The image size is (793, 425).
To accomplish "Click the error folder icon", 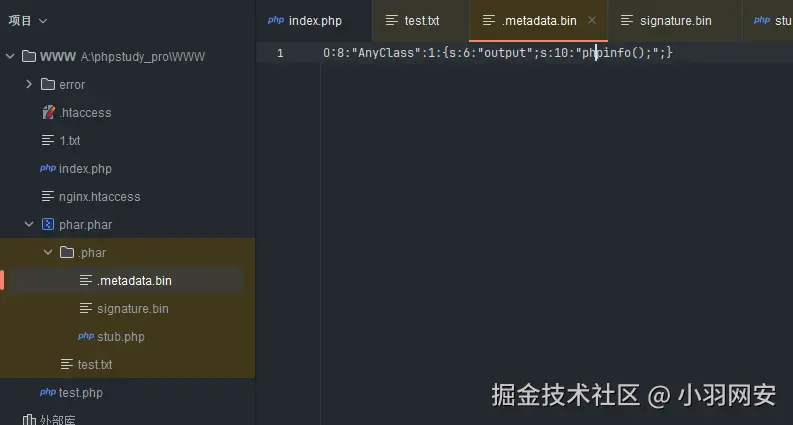I will [48, 84].
